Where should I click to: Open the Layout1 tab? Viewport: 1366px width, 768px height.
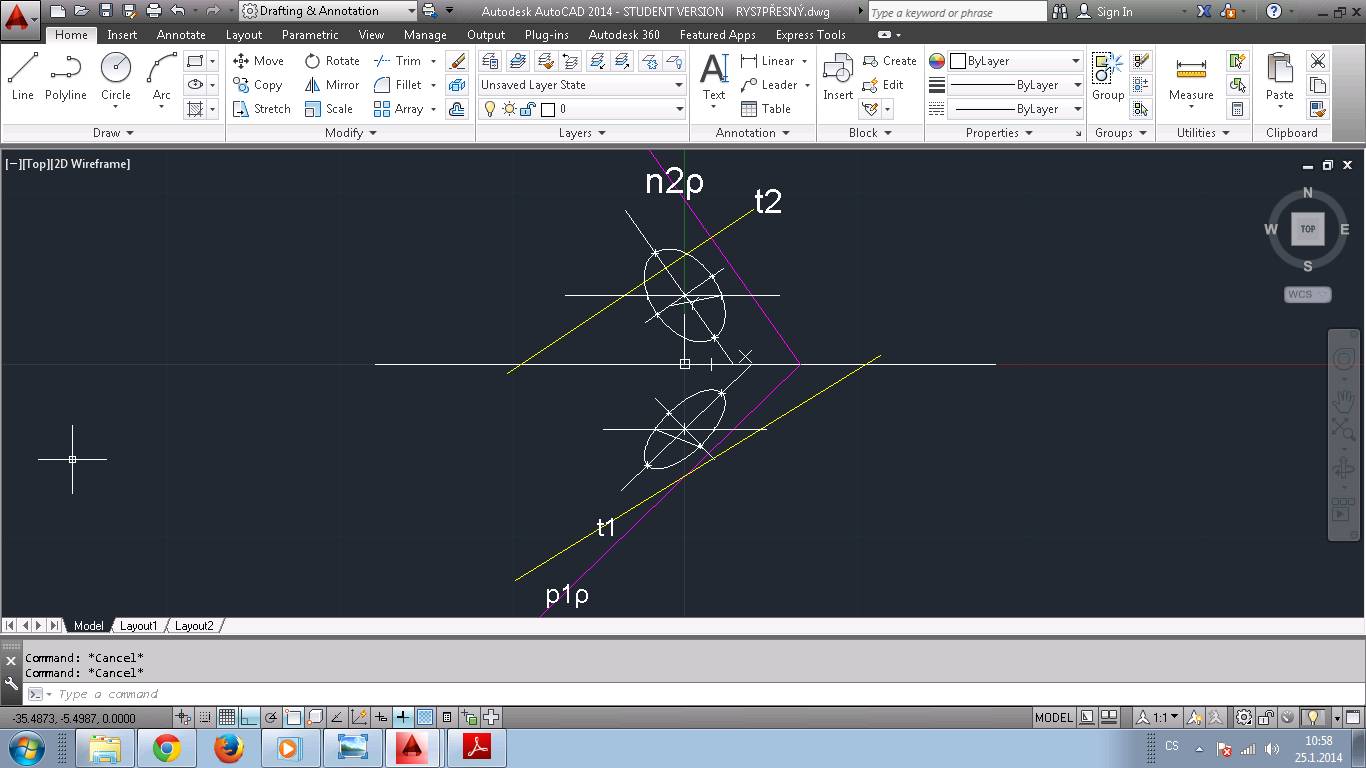(138, 625)
